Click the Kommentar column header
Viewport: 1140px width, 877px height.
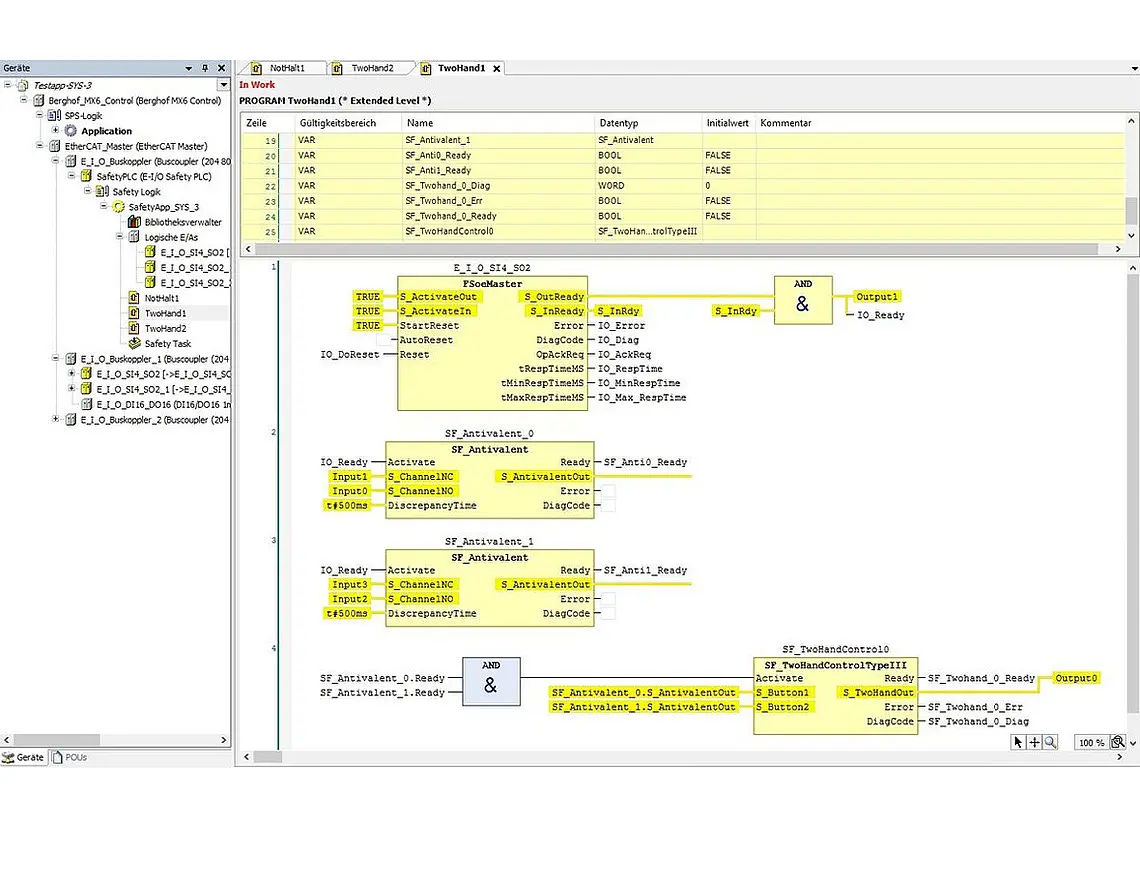pyautogui.click(x=940, y=123)
